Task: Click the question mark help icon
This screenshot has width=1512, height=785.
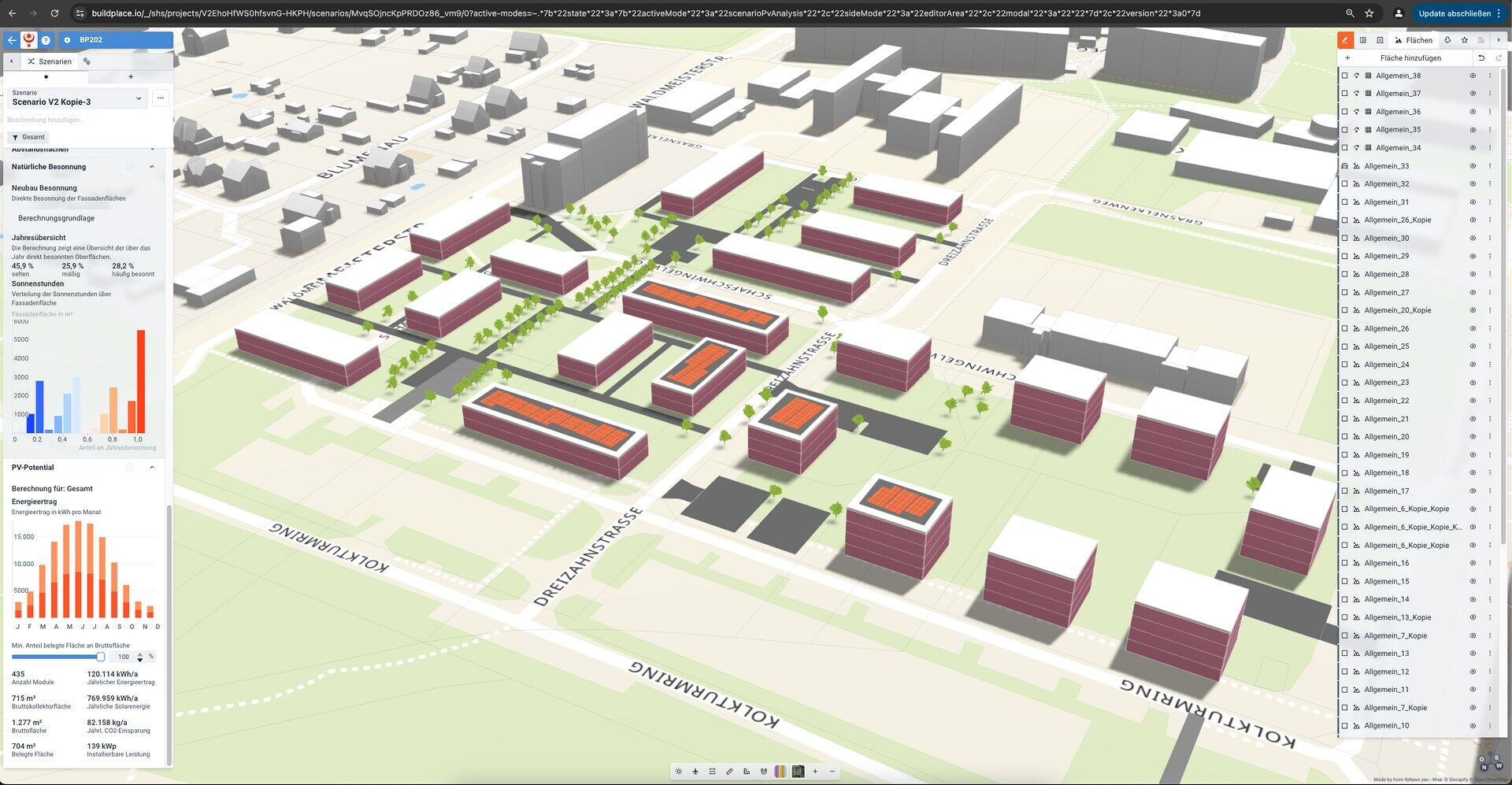Action: (46, 40)
